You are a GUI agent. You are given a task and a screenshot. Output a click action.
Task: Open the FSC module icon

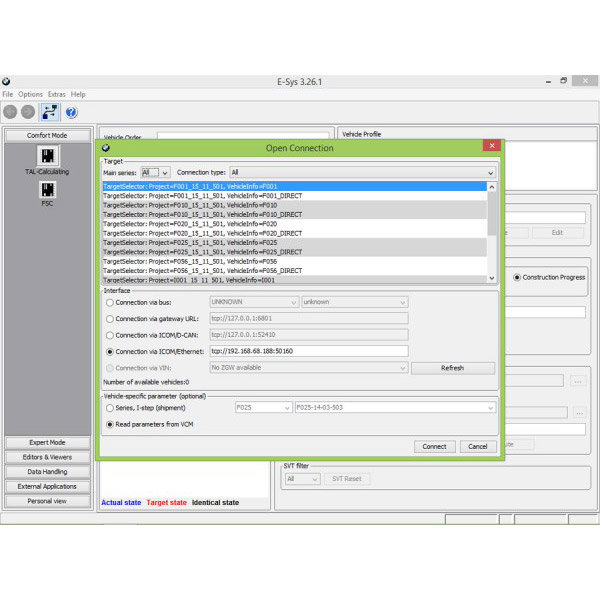tap(47, 189)
